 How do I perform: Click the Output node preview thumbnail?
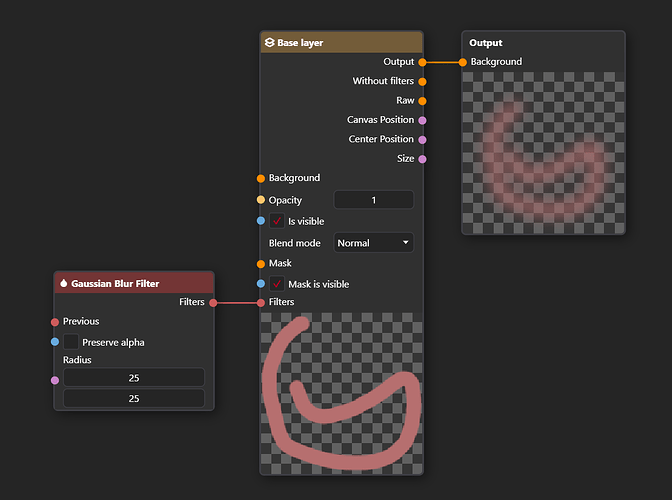pos(543,153)
